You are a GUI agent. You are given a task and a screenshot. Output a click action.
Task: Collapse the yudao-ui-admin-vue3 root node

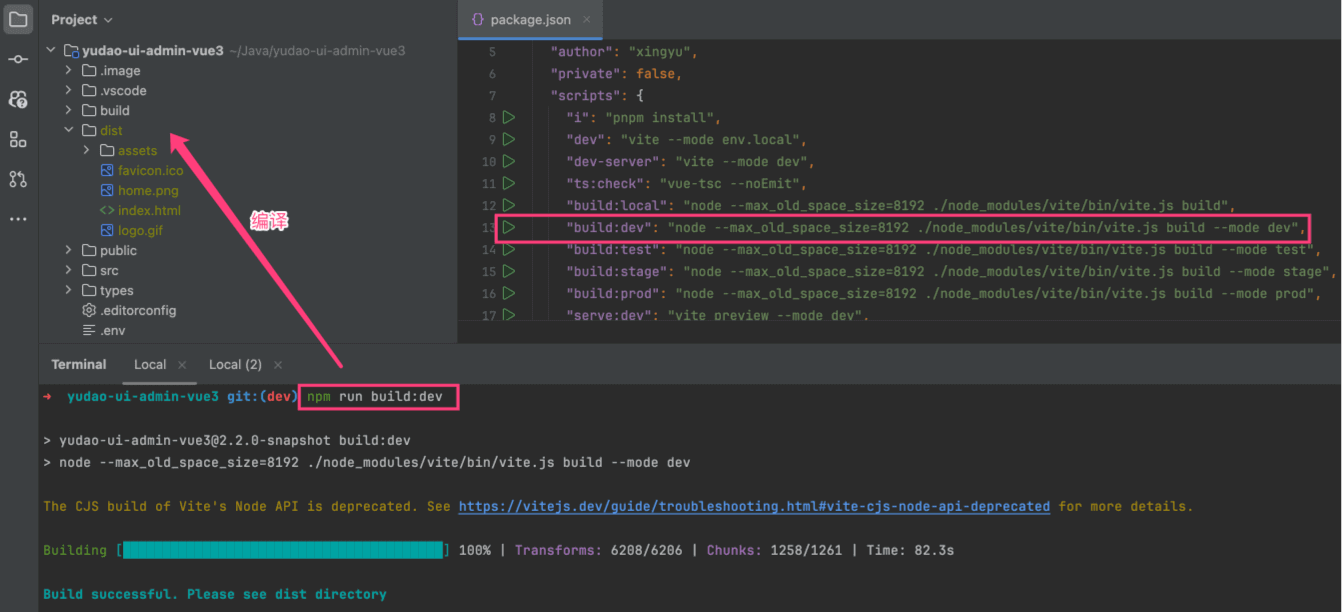50,51
